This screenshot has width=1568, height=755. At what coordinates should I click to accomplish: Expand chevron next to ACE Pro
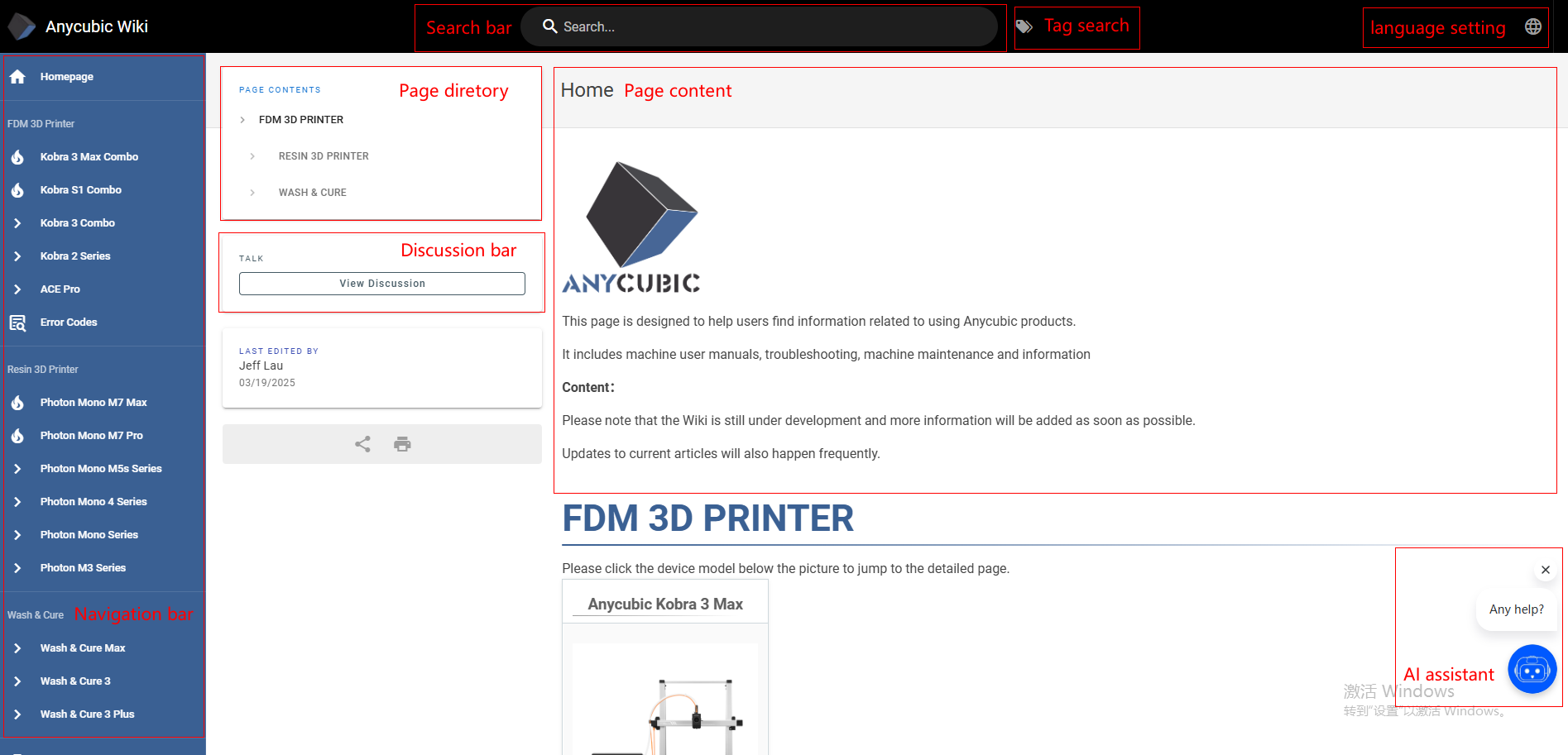coord(17,289)
